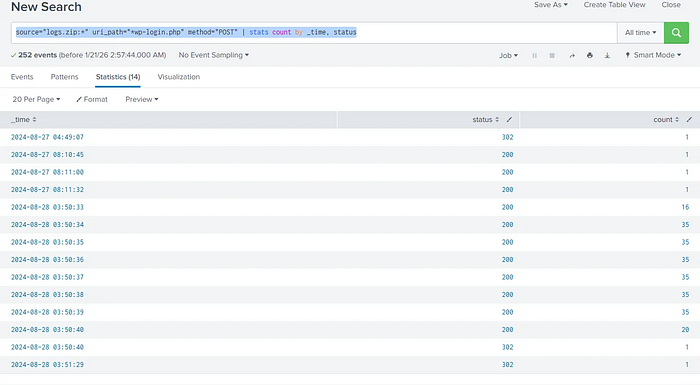Click time 2024-08-27 04:49:07
700x385 pixels.
click(47, 137)
